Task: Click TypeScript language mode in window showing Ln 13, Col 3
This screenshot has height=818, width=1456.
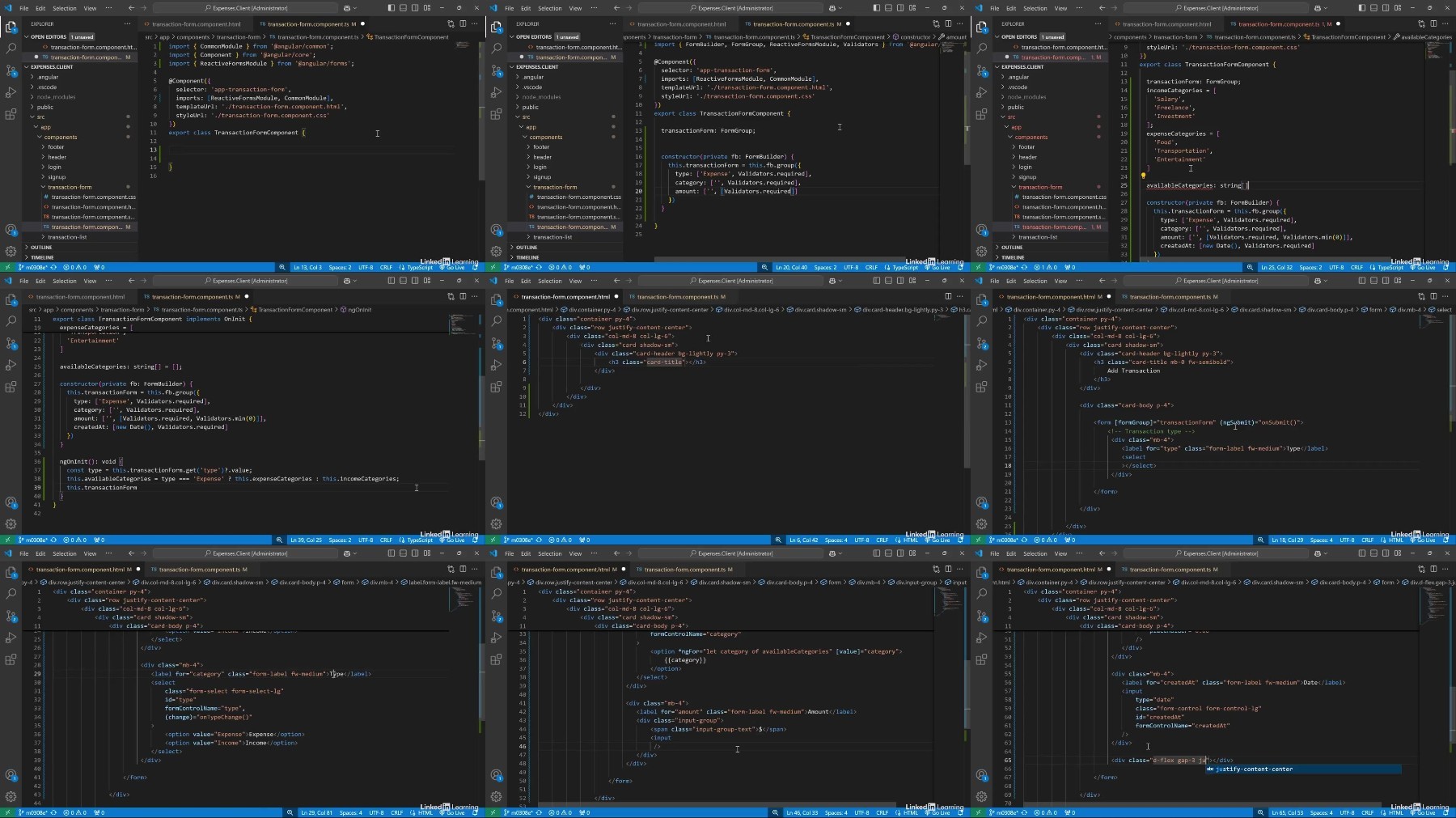Action: pos(420,267)
